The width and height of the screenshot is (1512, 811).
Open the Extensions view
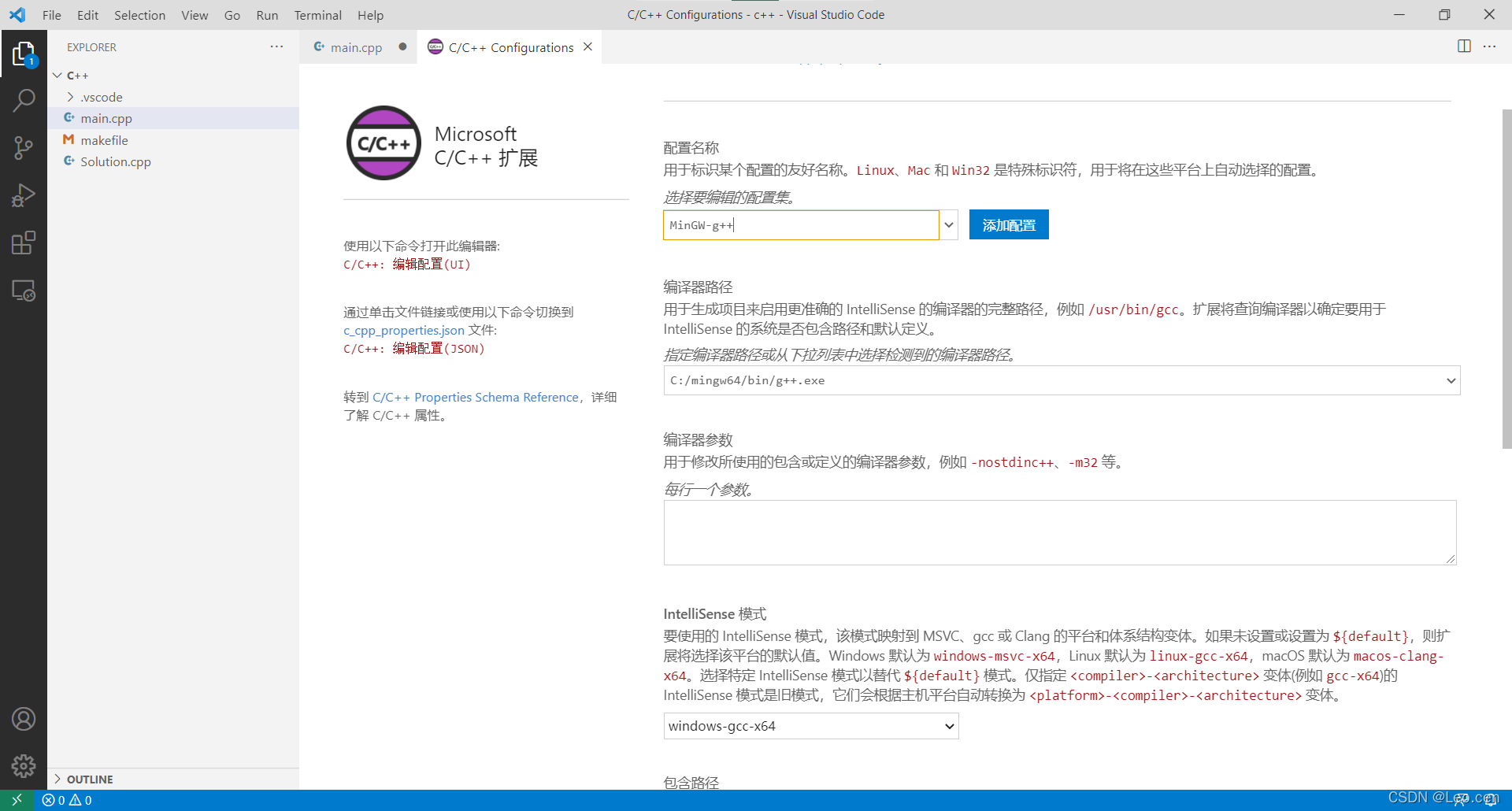coord(24,243)
